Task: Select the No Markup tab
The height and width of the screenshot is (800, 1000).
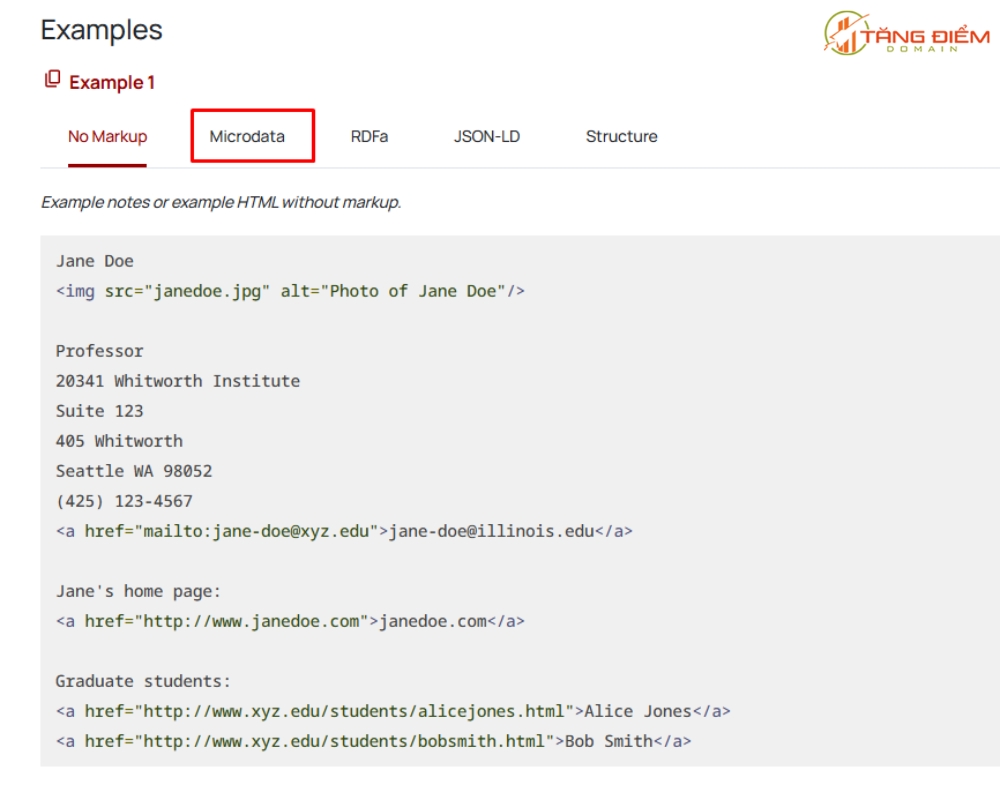Action: [x=107, y=137]
